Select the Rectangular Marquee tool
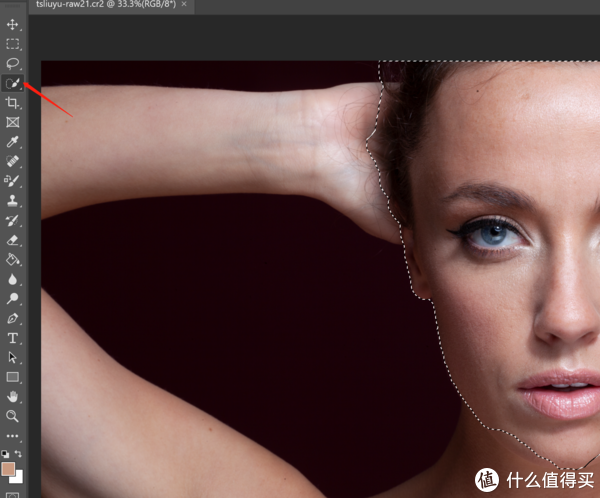 pyautogui.click(x=12, y=44)
